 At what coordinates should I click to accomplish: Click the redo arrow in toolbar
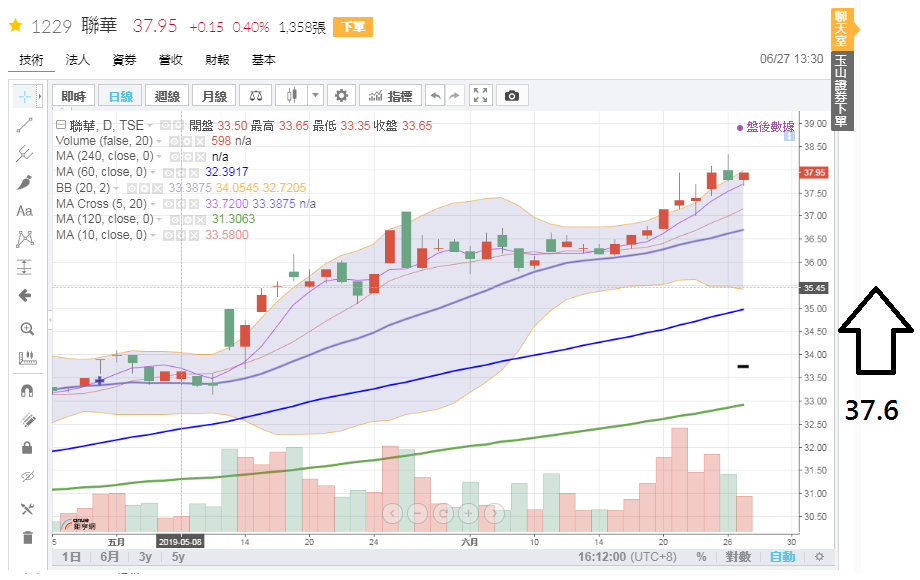tap(455, 96)
